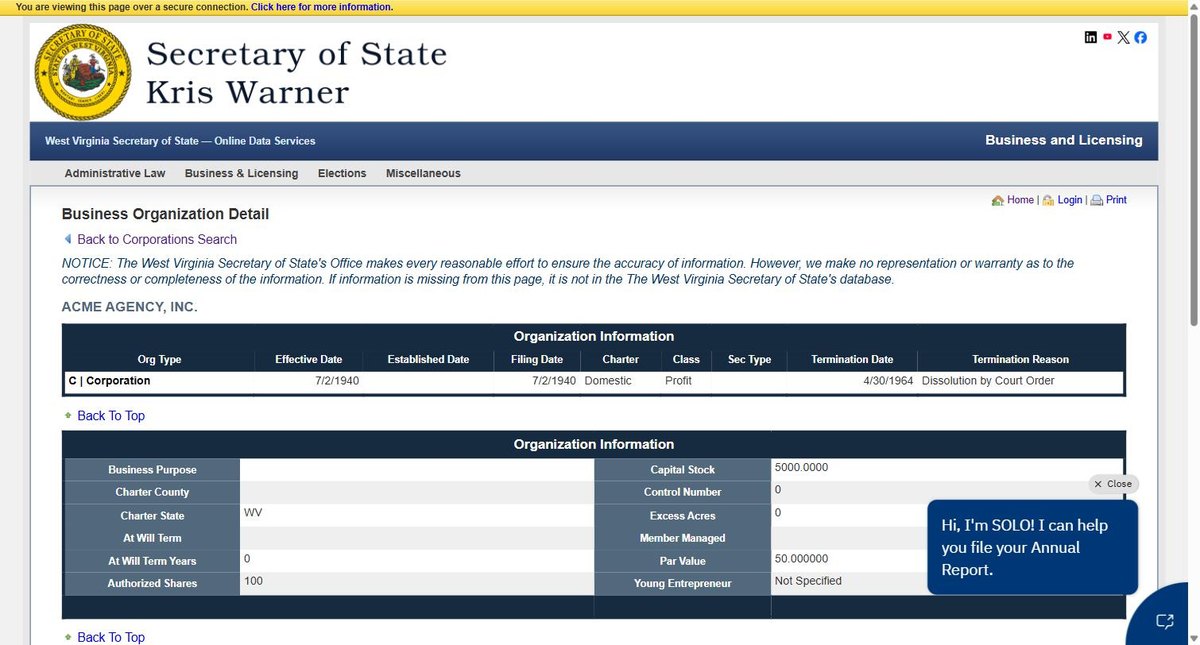1200x645 pixels.
Task: Click the Login padlock icon
Action: (1048, 200)
